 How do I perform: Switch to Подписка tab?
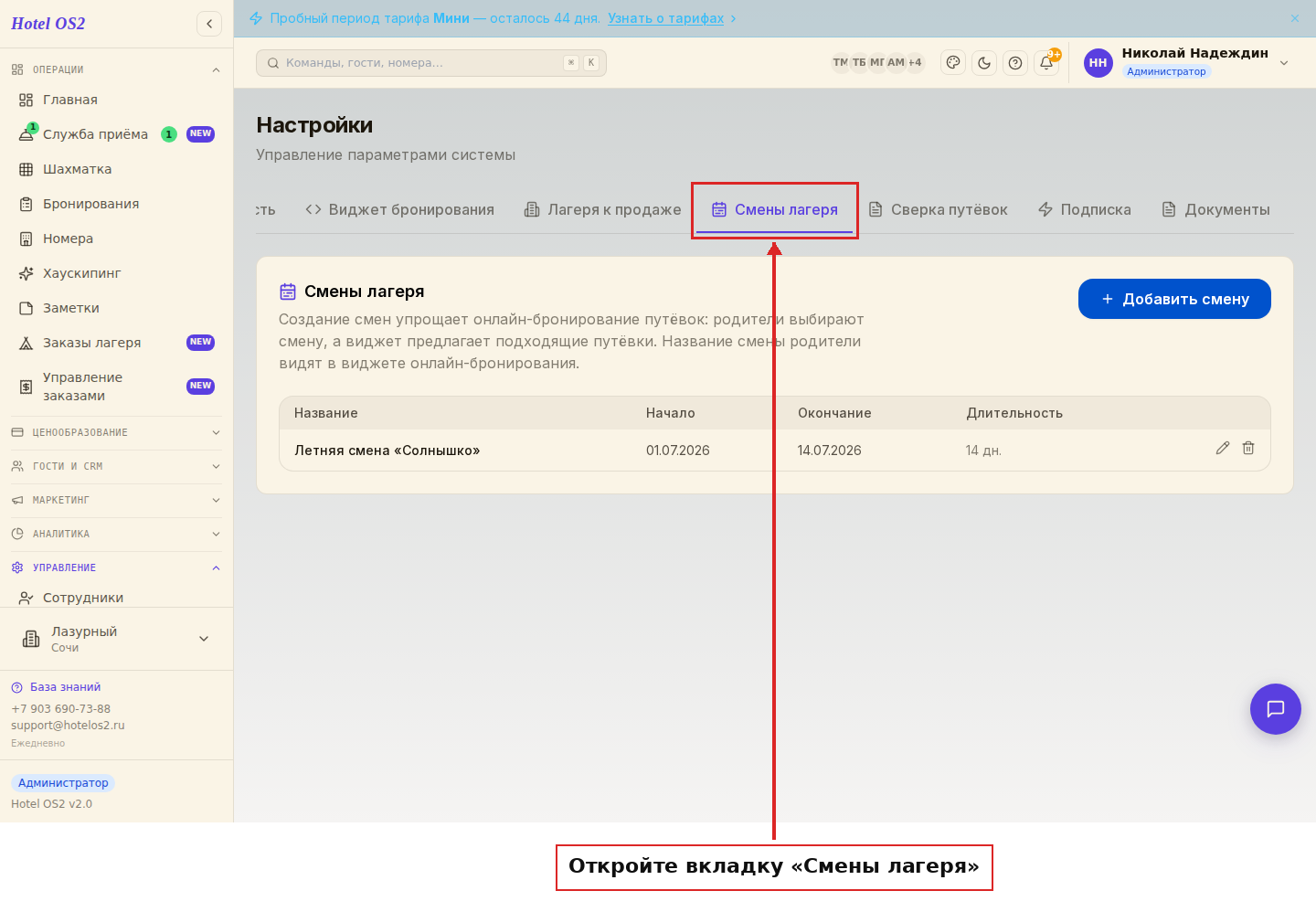pyautogui.click(x=1085, y=209)
